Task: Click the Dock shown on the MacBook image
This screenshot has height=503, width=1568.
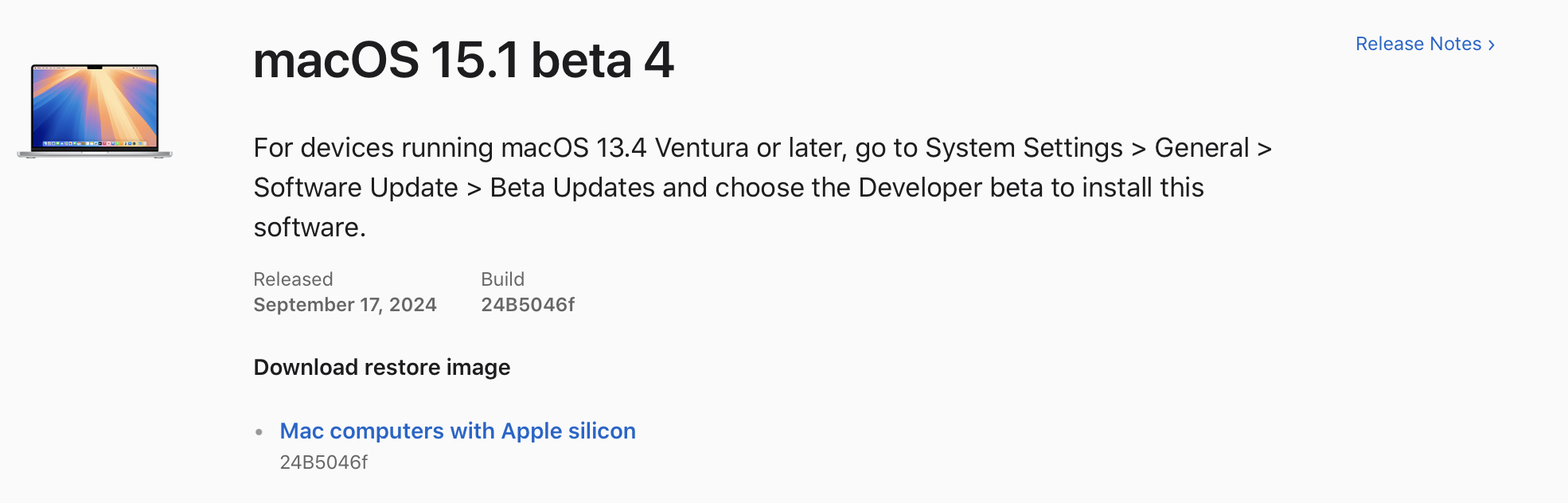Action: [95, 143]
